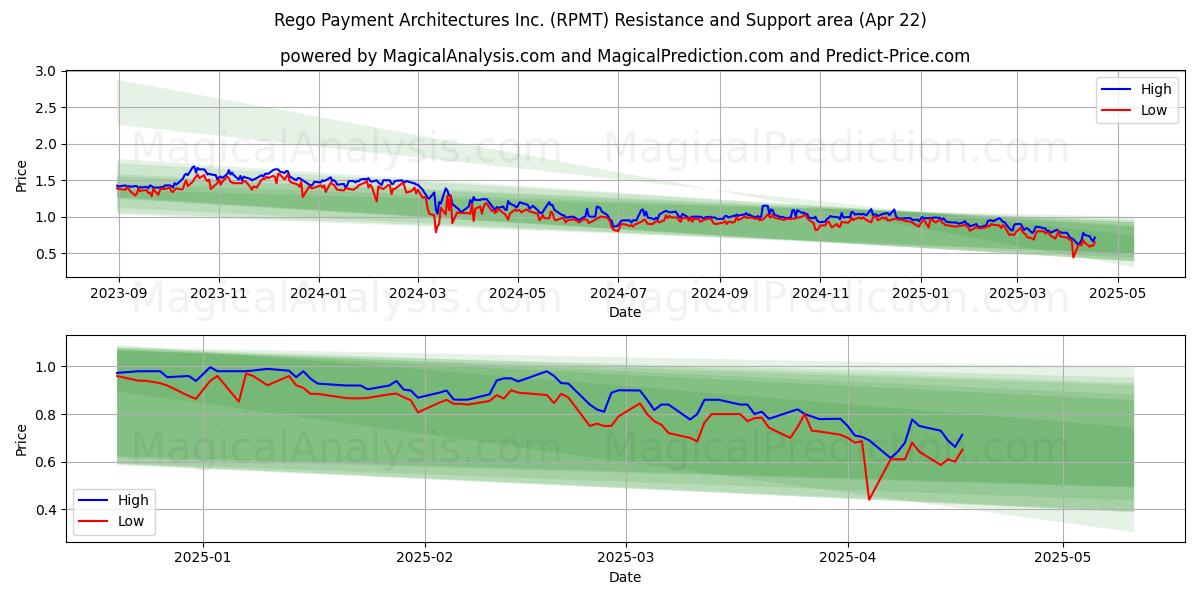Image resolution: width=1200 pixels, height=600 pixels.
Task: Select '2025-02' tick on bottom chart axis
Action: [425, 560]
